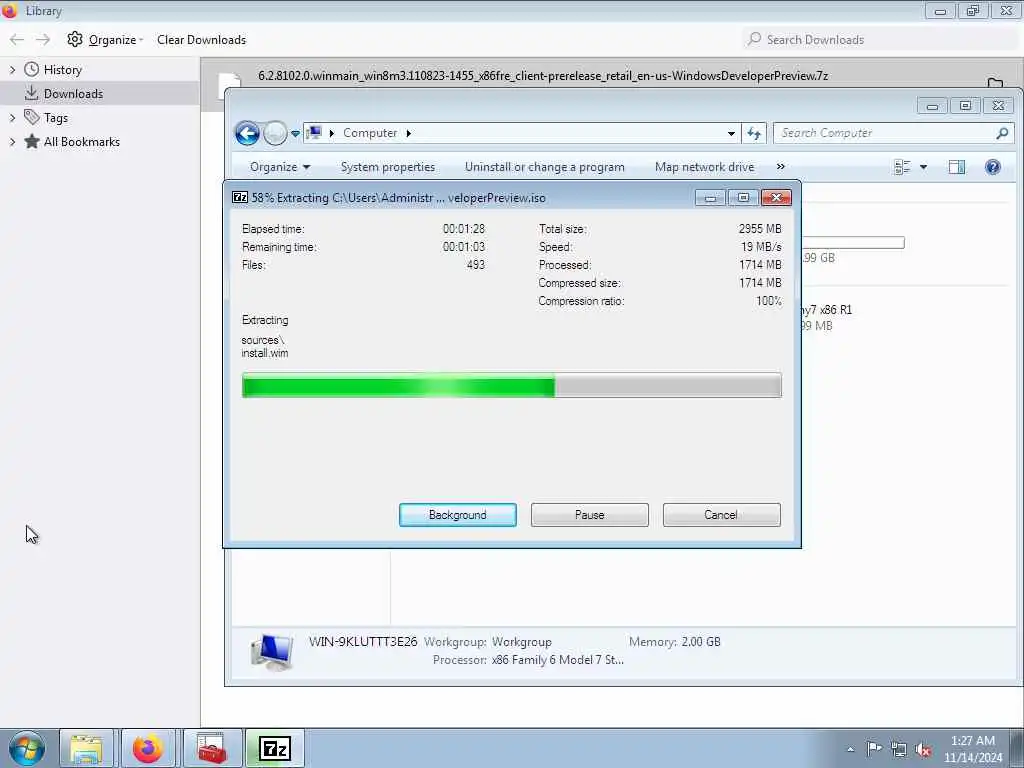Click magnifier icon in Search Computer
Screen dimensions: 1024x768
point(1002,133)
